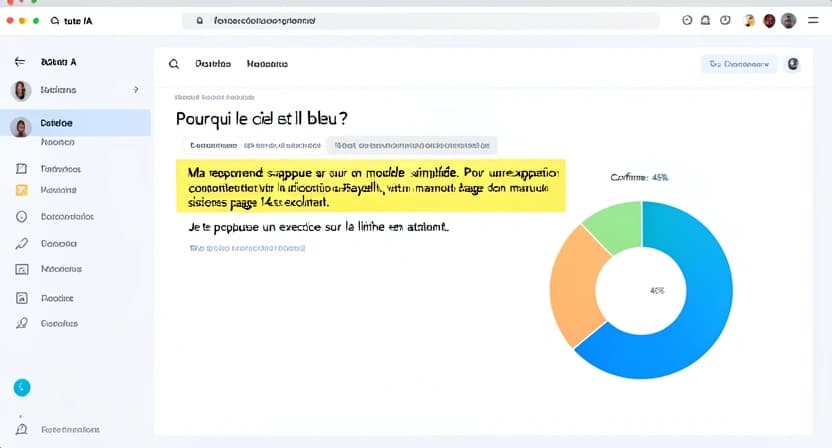Click the clock icon at the left of the browser's right-side icons
832x448 pixels.
(687, 21)
